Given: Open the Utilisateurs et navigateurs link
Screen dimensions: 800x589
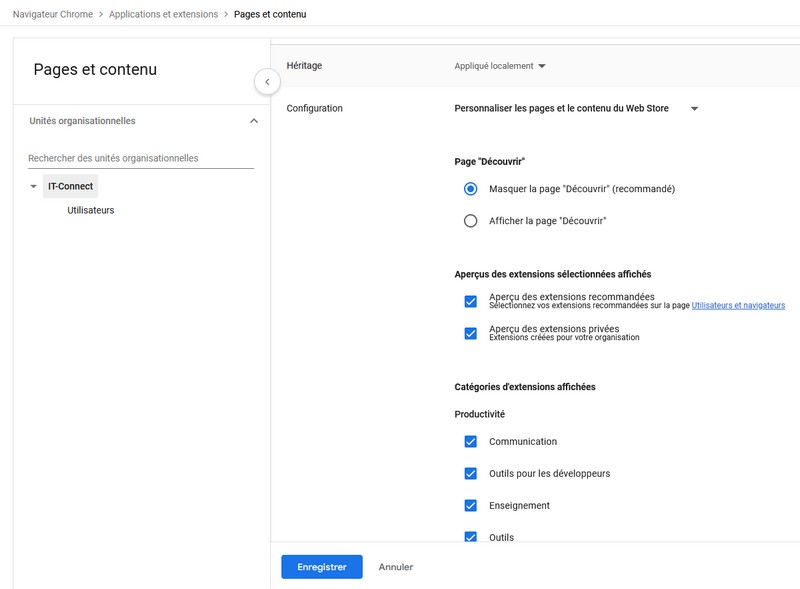Looking at the screenshot, I should [738, 306].
